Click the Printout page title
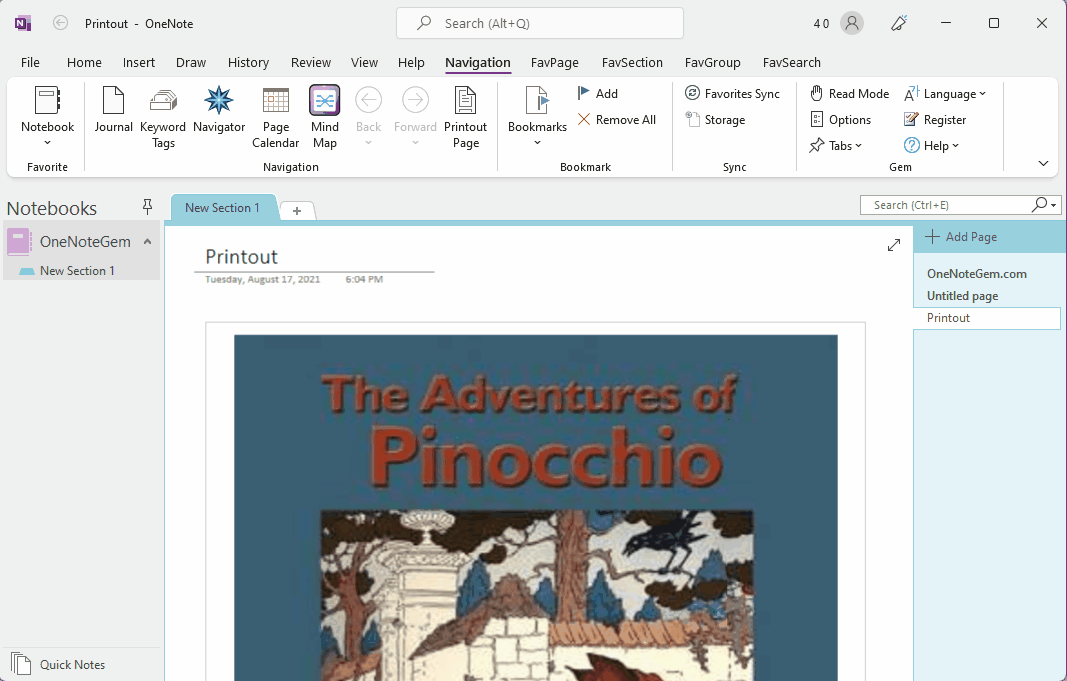This screenshot has height=681, width=1067. pyautogui.click(x=242, y=256)
